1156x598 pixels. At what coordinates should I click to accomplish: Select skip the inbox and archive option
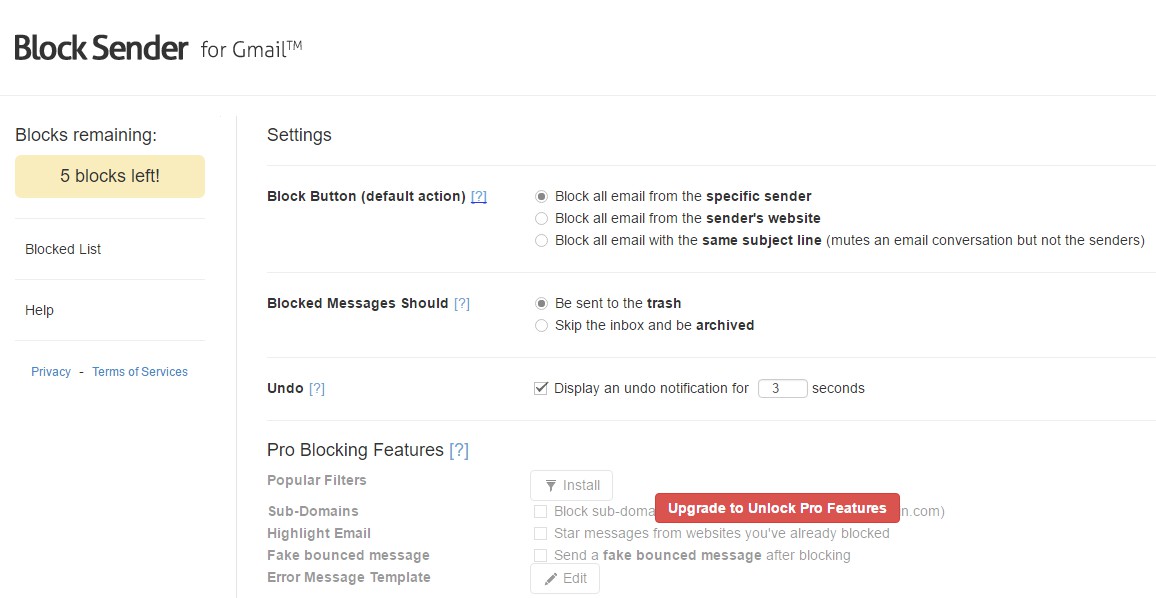tap(542, 326)
